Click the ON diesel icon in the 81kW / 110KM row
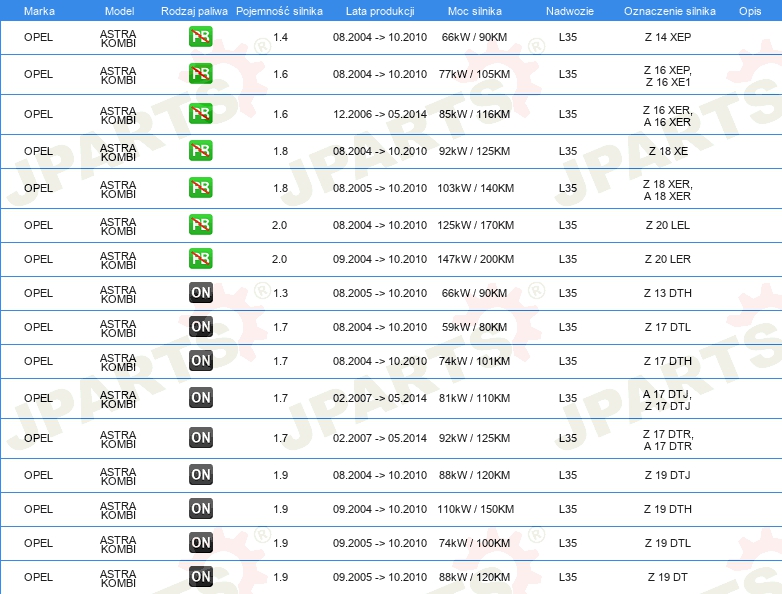The image size is (782, 594). [200, 398]
